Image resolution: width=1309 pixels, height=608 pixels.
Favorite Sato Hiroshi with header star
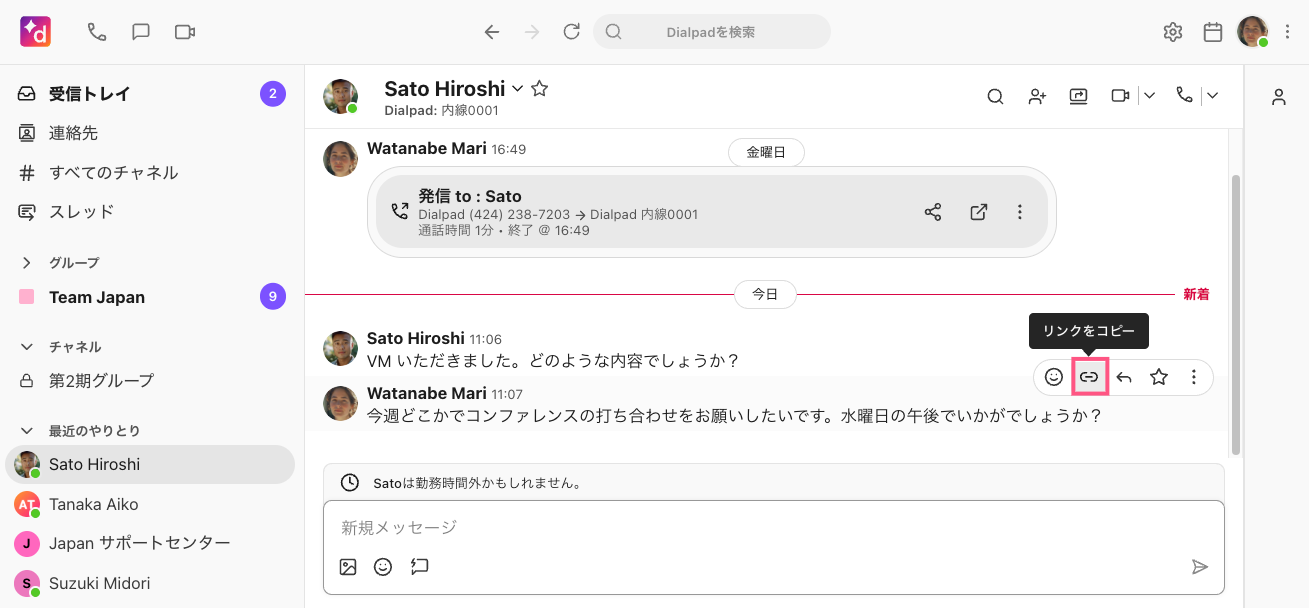coord(539,88)
